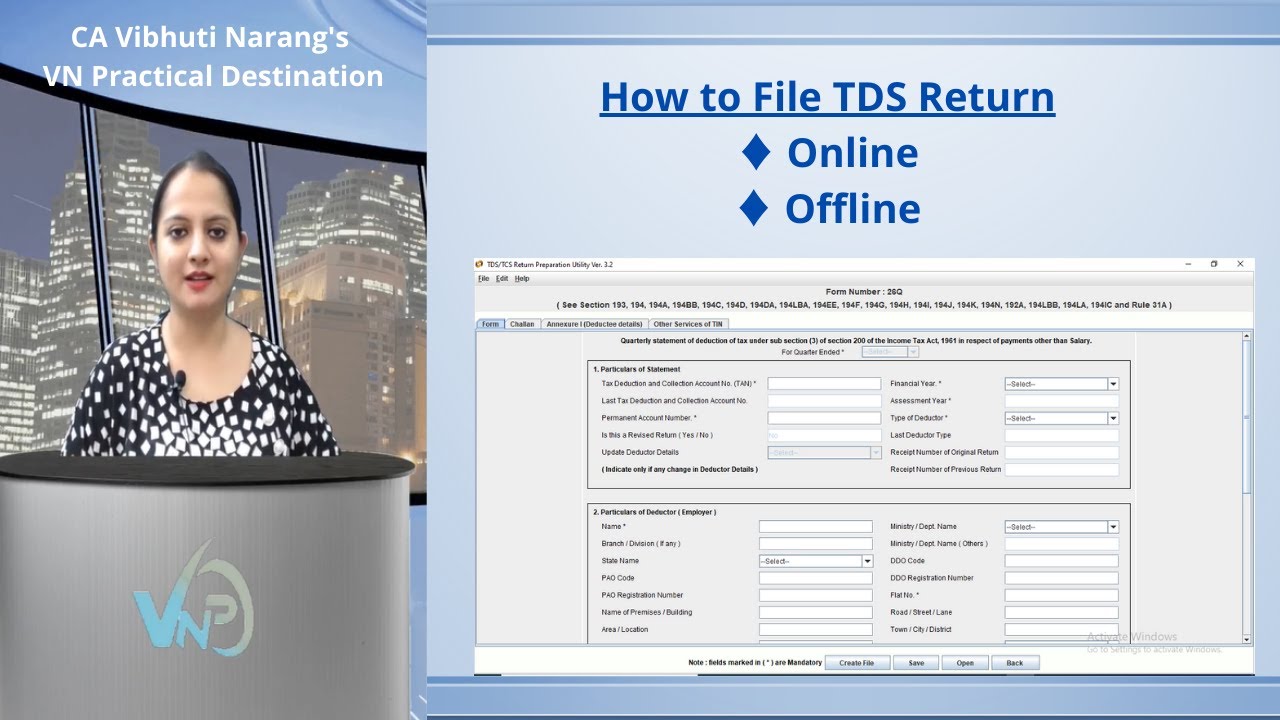Click the Branch / Division field
Image resolution: width=1280 pixels, height=720 pixels.
[x=816, y=544]
